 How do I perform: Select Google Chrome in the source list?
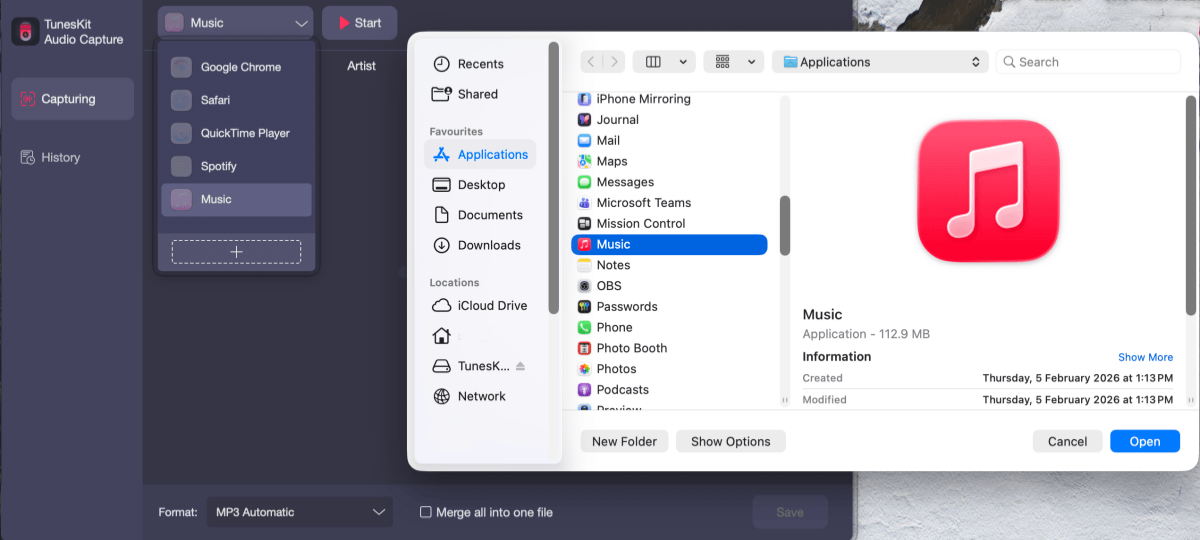coord(236,67)
